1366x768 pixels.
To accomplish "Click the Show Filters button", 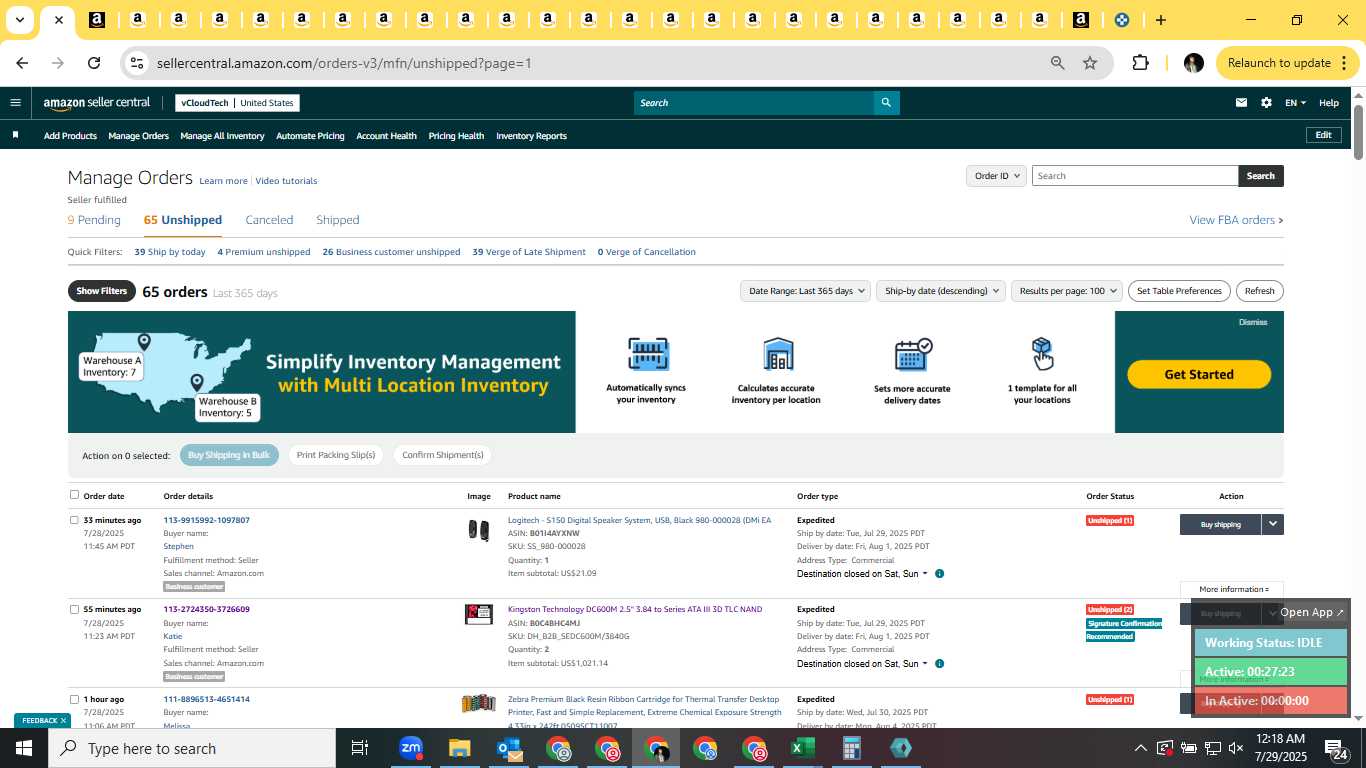I will (102, 291).
